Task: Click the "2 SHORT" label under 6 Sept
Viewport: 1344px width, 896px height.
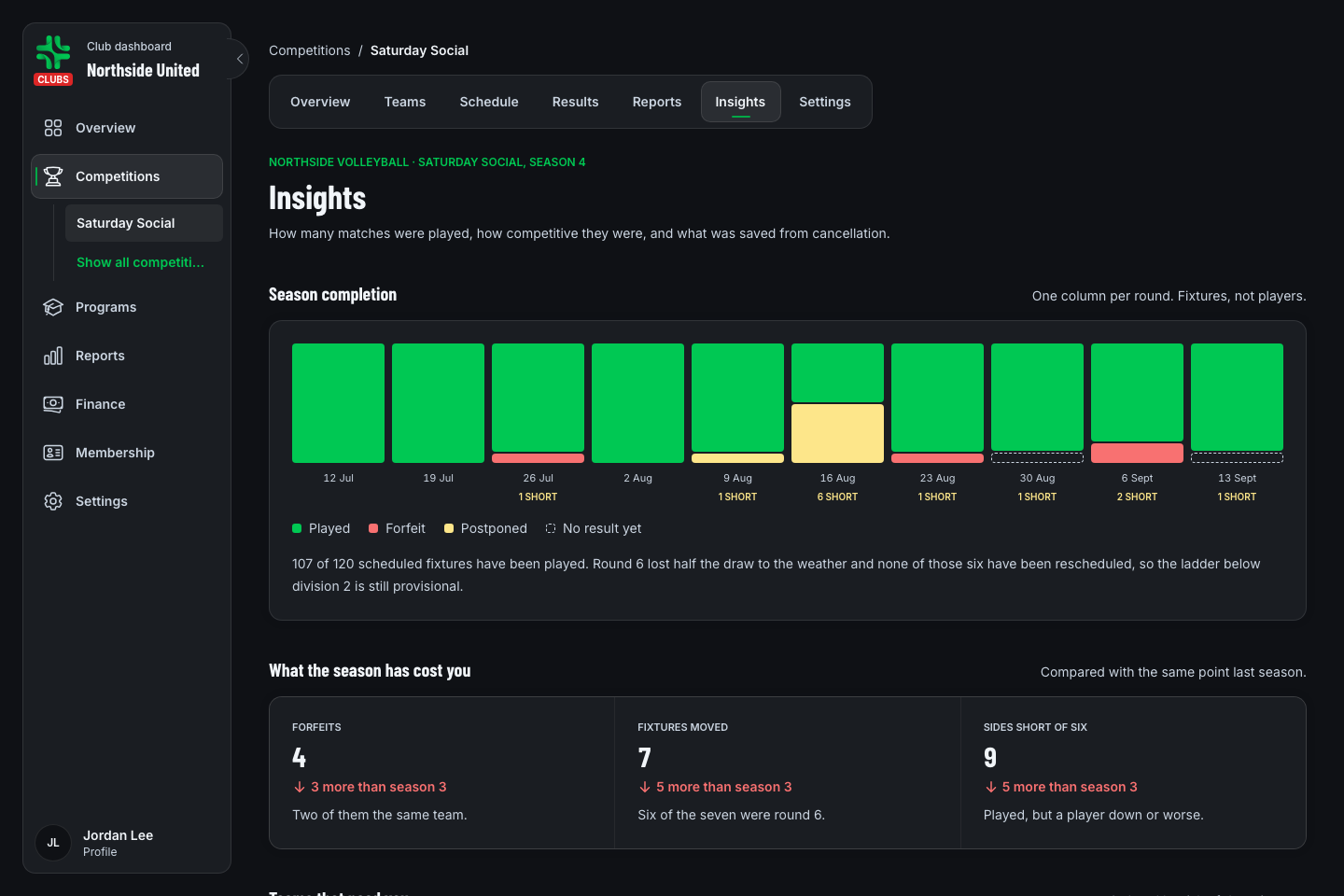Action: tap(1137, 497)
